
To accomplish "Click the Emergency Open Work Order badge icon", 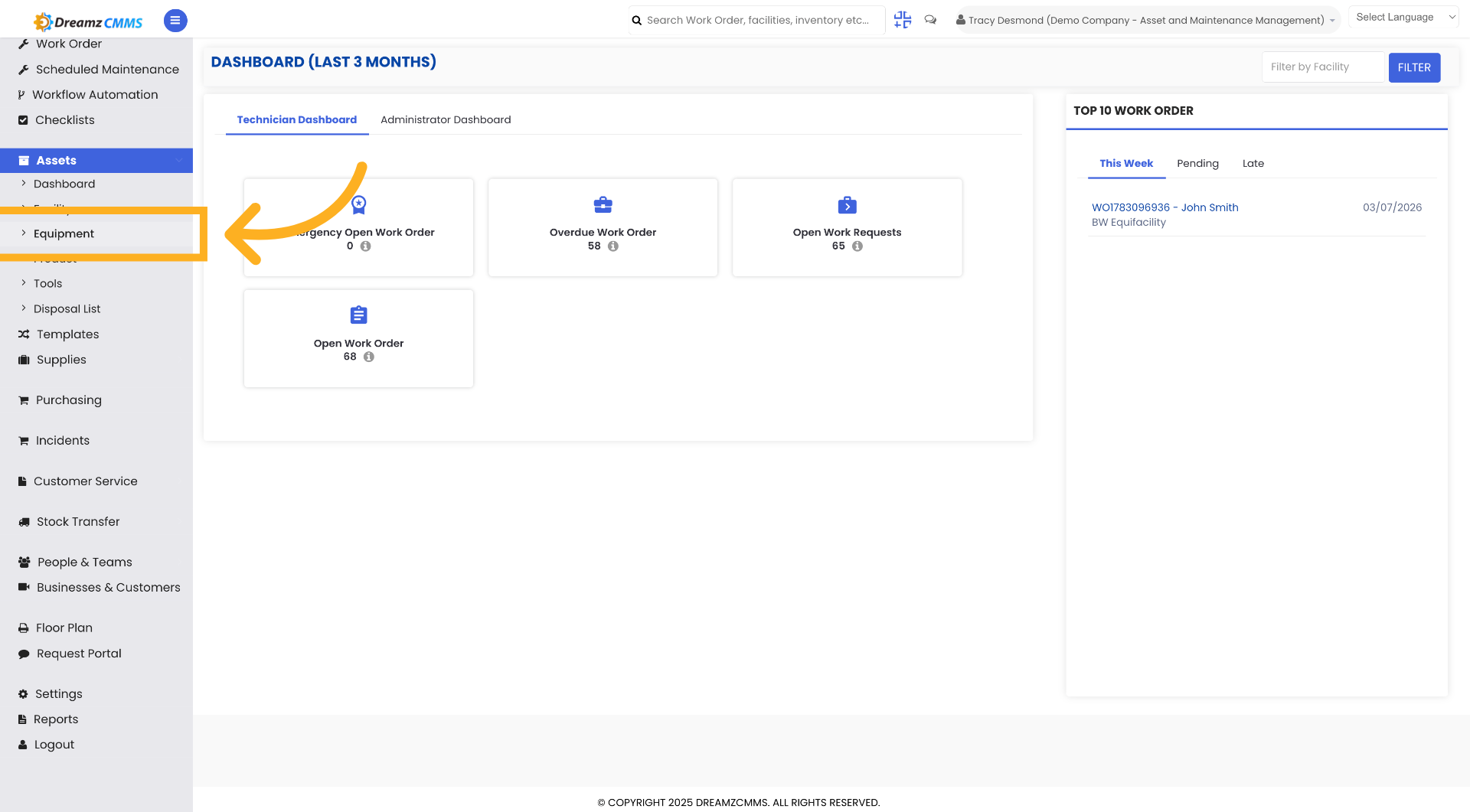I will click(x=358, y=204).
